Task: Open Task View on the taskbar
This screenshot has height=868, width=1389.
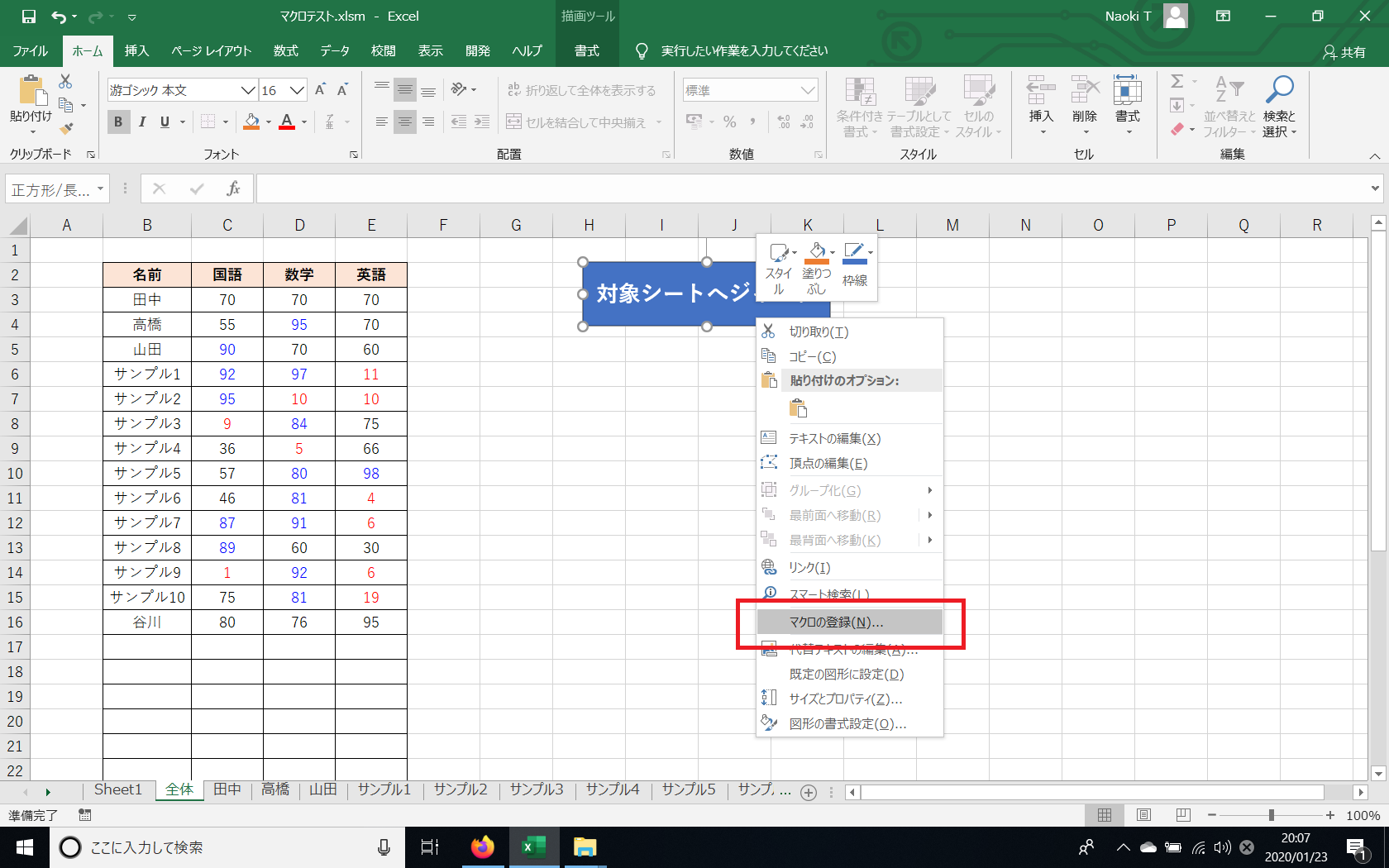Action: click(x=430, y=847)
